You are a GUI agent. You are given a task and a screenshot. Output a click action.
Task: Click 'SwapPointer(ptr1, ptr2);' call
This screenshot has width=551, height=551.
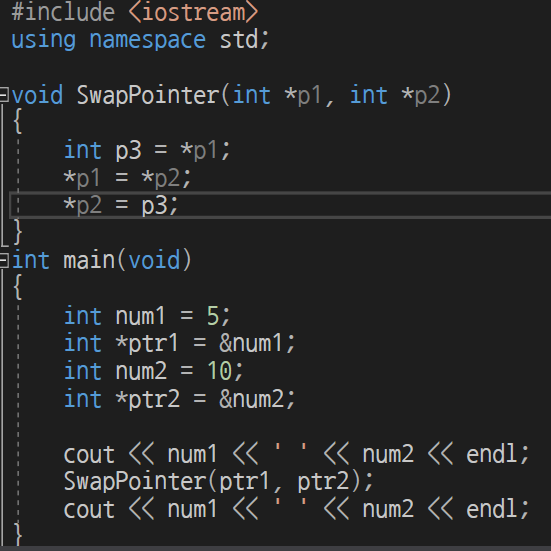(218, 481)
